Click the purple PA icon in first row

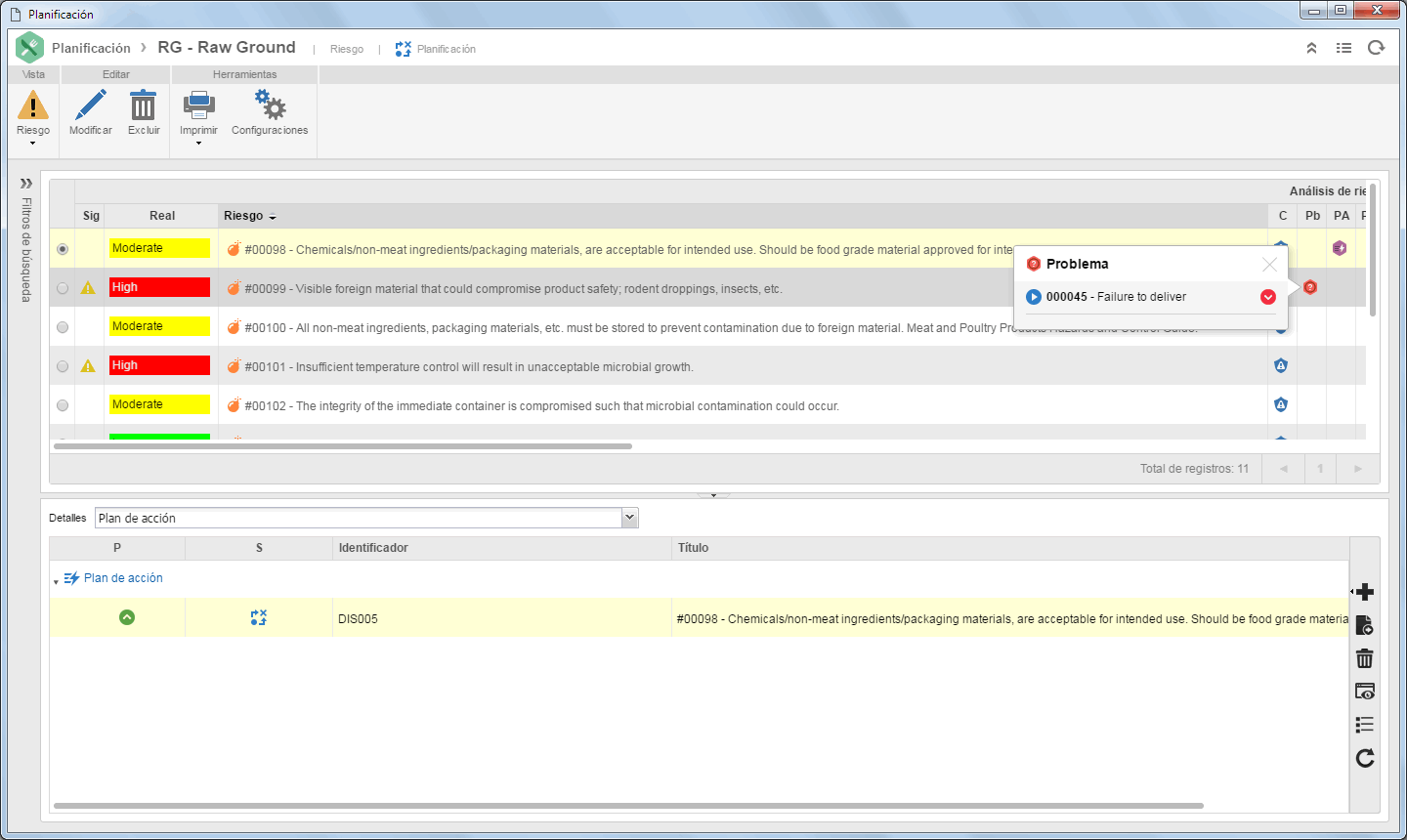click(x=1340, y=248)
